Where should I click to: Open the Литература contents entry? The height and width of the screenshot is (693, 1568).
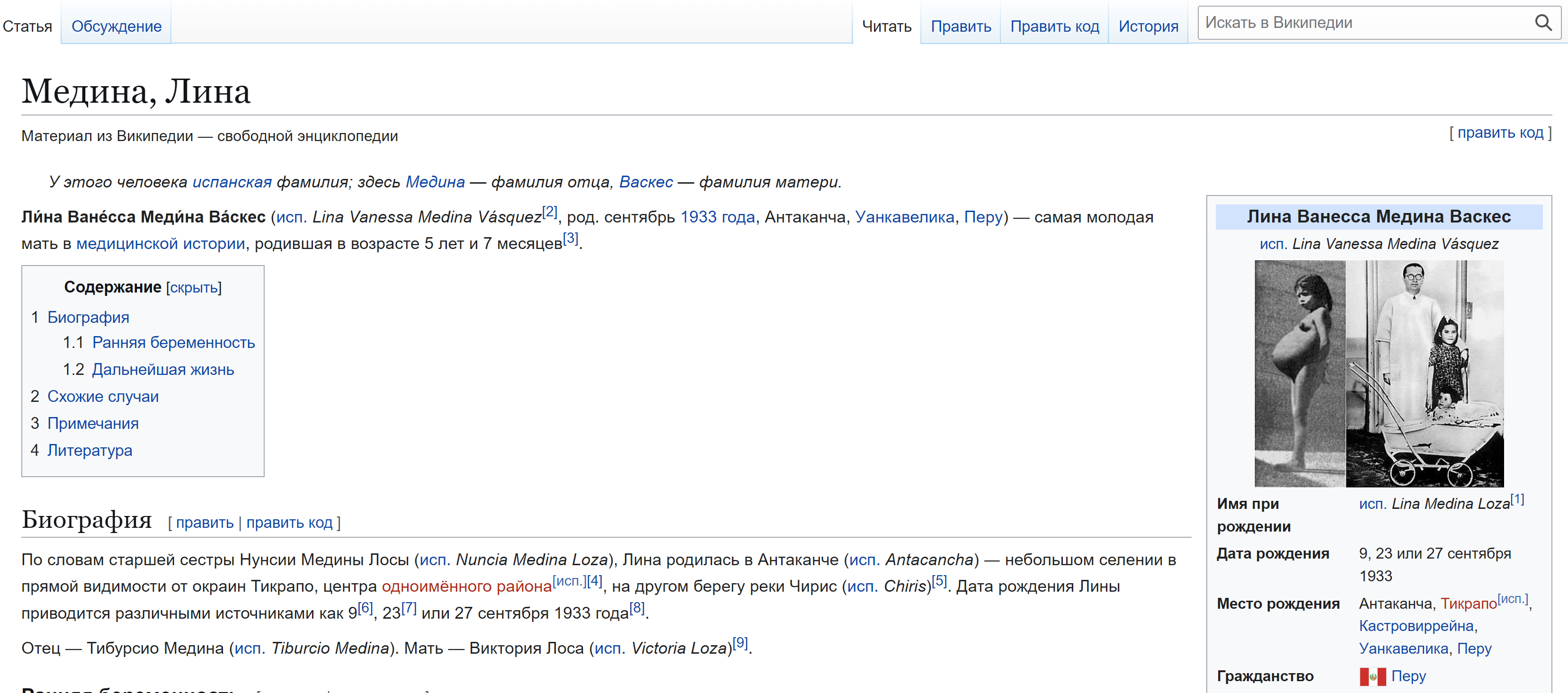pyautogui.click(x=89, y=450)
